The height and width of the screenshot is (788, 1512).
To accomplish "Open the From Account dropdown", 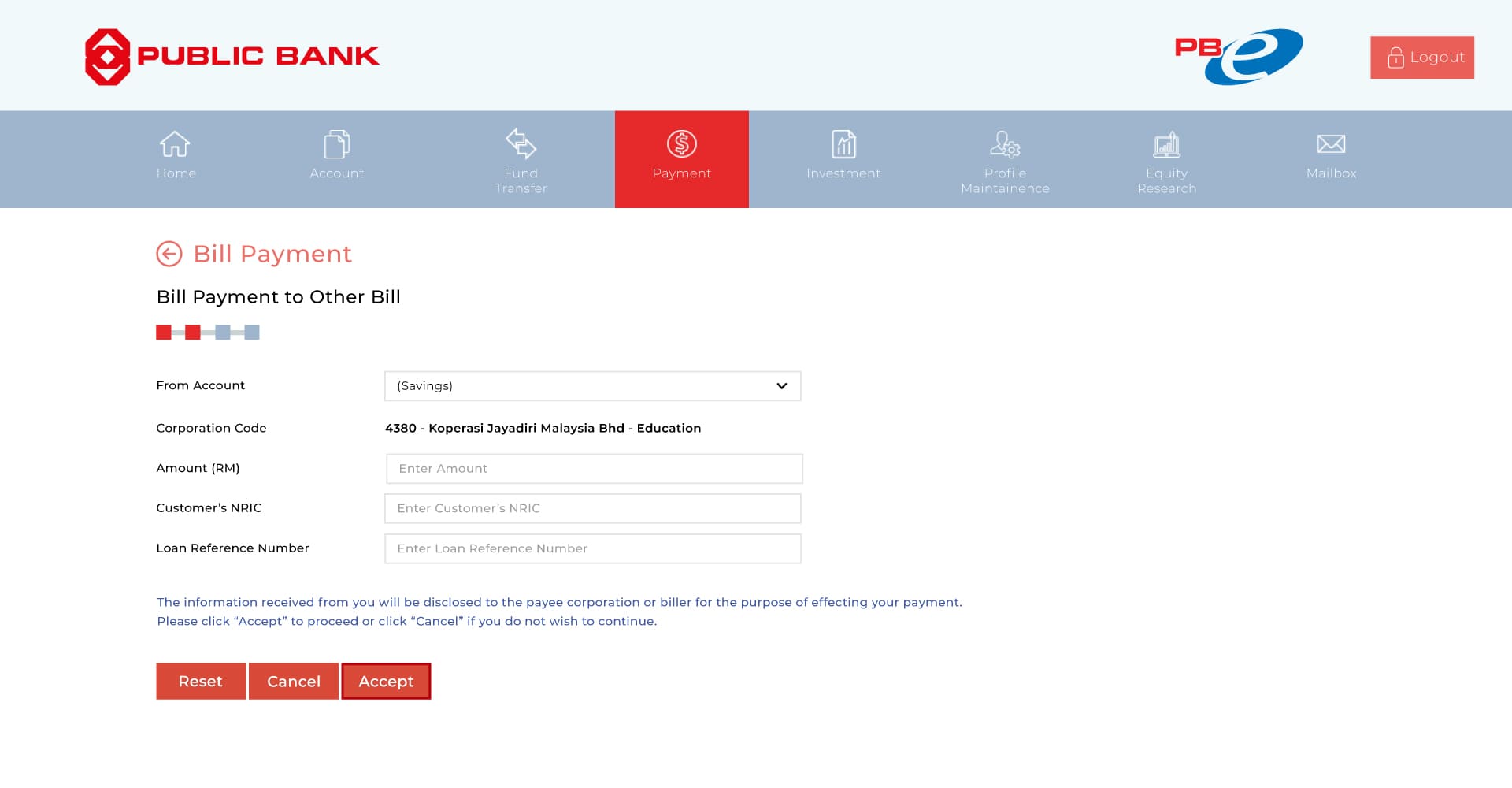I will click(x=592, y=386).
